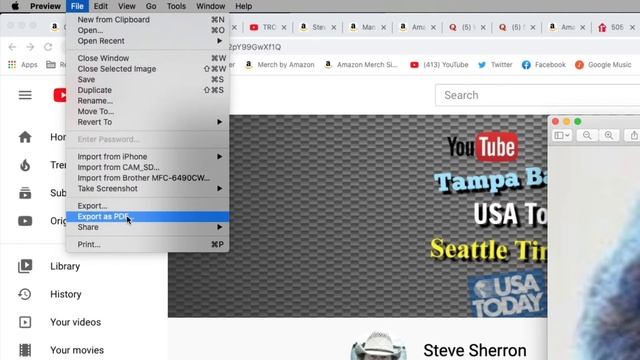Zoom out in Preview window
Screen dimensions: 640x360
(x=587, y=135)
